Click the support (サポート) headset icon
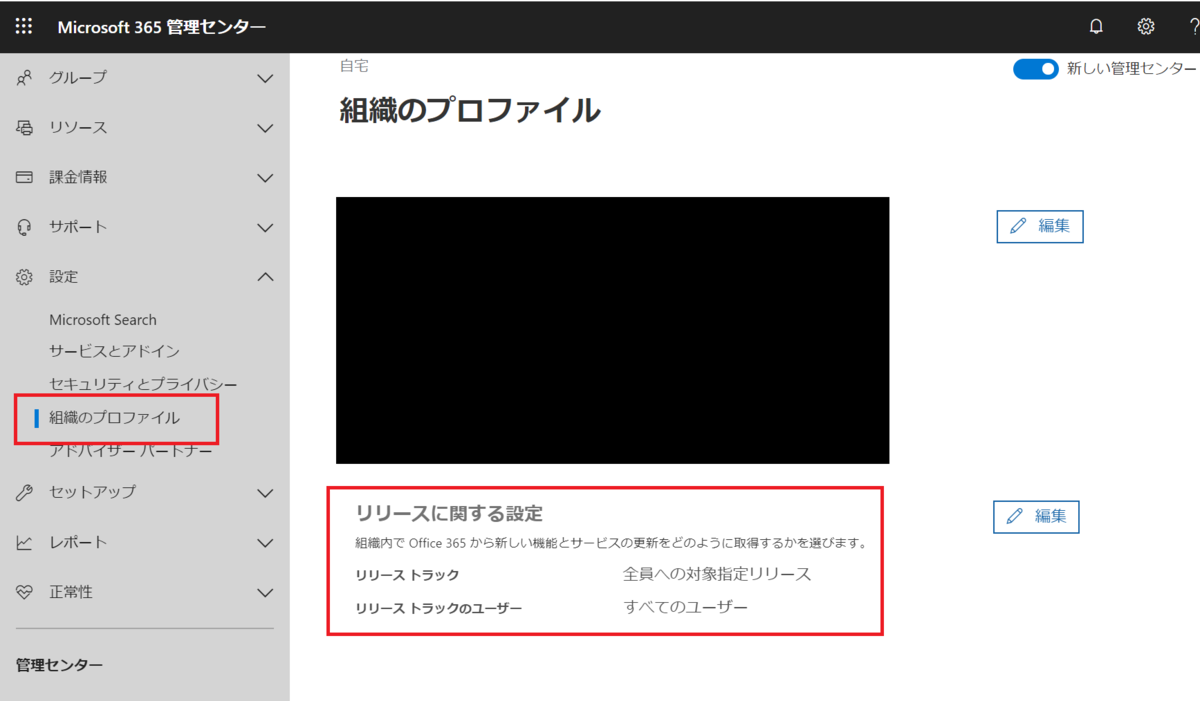 (x=25, y=227)
